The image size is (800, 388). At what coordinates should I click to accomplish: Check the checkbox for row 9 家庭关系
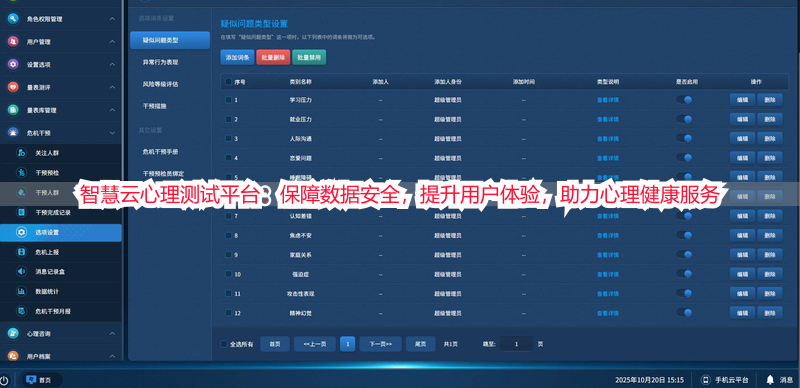228,255
